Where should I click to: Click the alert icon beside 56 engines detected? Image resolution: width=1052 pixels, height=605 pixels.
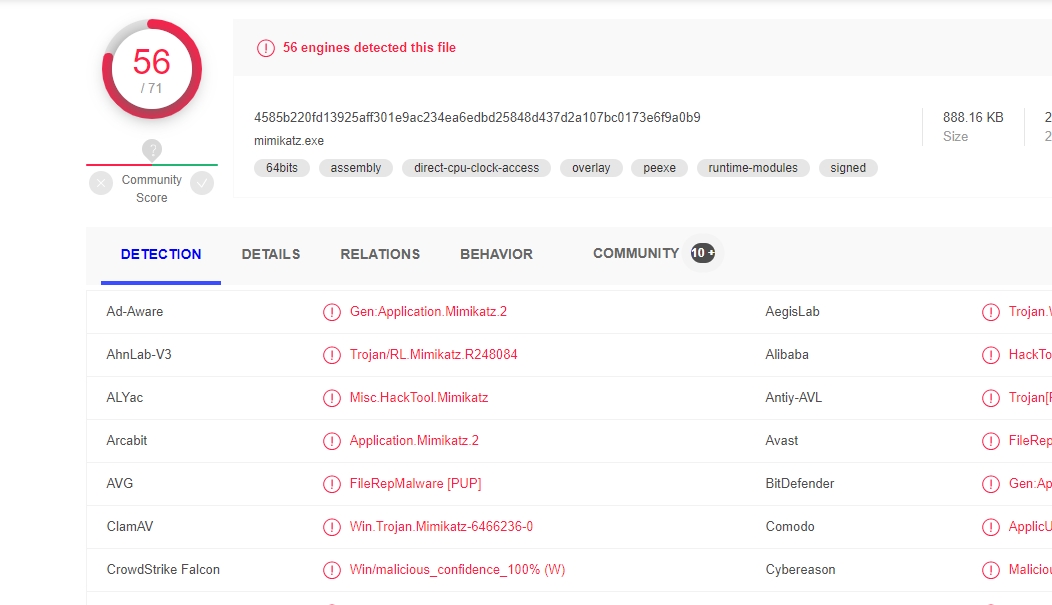point(266,48)
